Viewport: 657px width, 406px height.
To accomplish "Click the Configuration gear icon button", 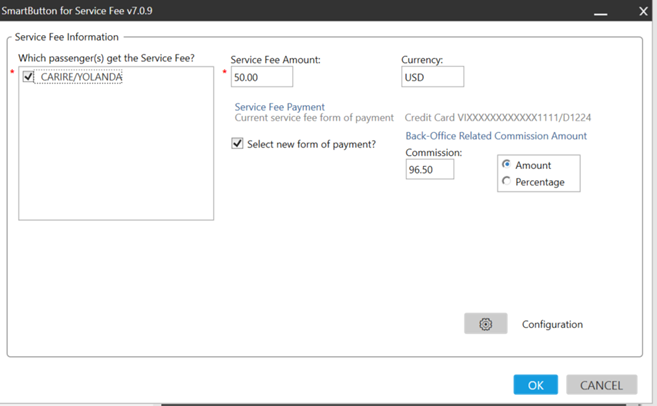I will tap(486, 324).
